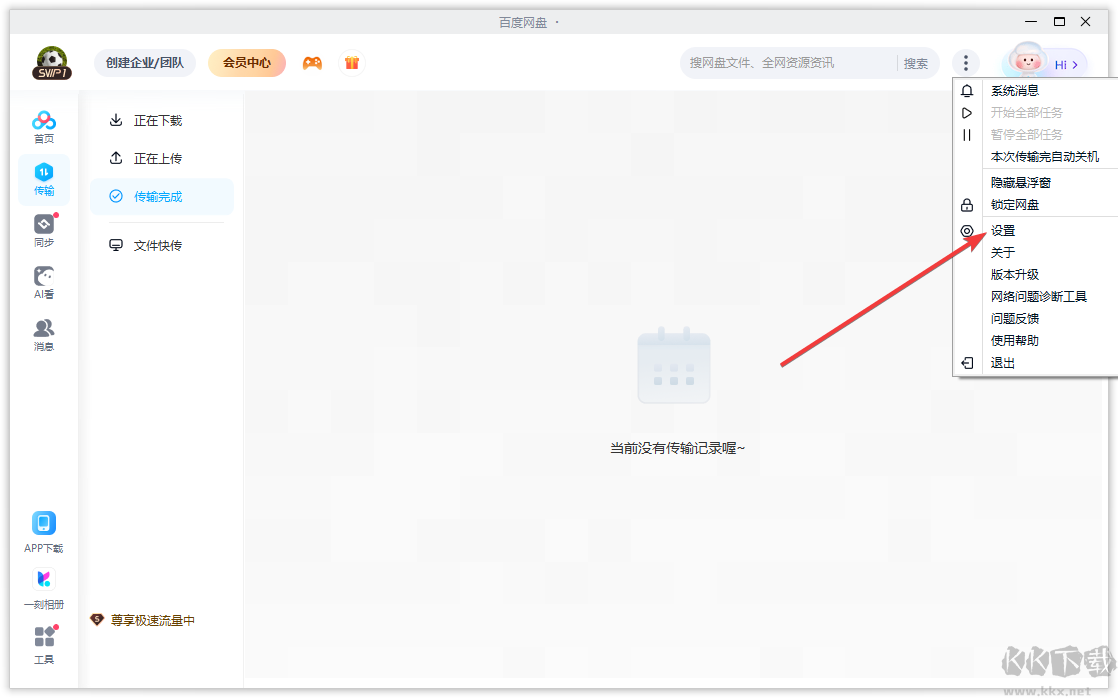This screenshot has width=1118, height=698.
Task: Open the gift box promotion icon
Action: (351, 62)
